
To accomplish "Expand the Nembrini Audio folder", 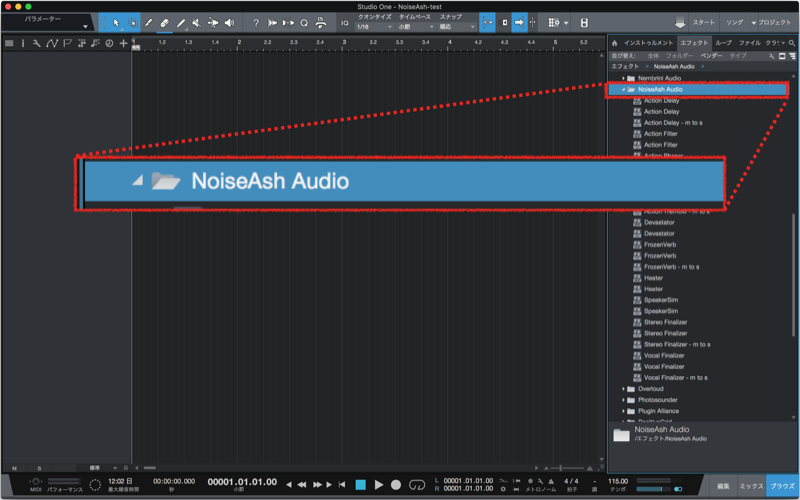I will click(623, 79).
